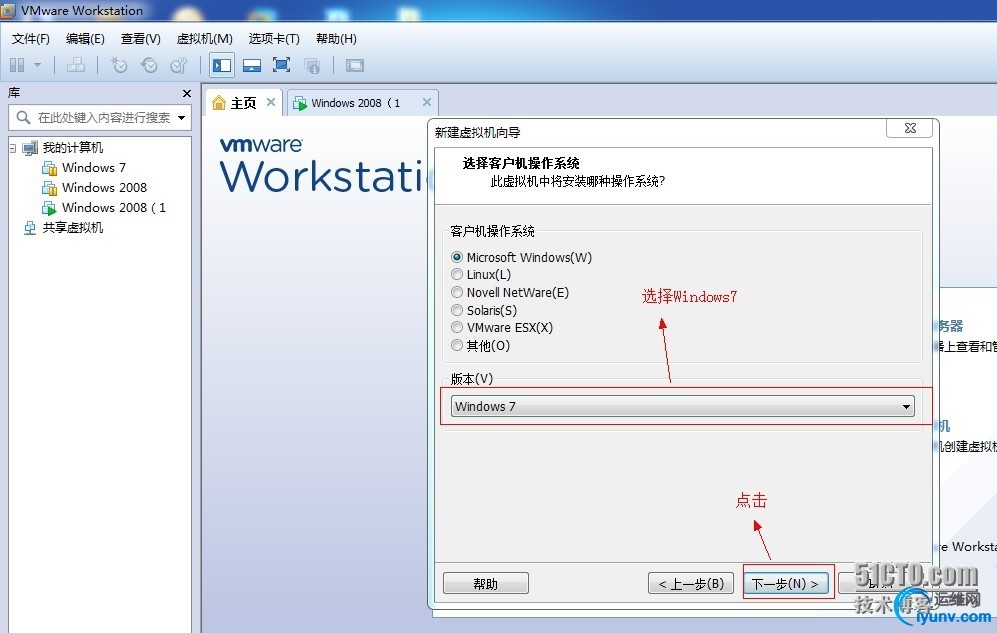Select the Solaris(S) radio button
The image size is (997, 633).
457,310
